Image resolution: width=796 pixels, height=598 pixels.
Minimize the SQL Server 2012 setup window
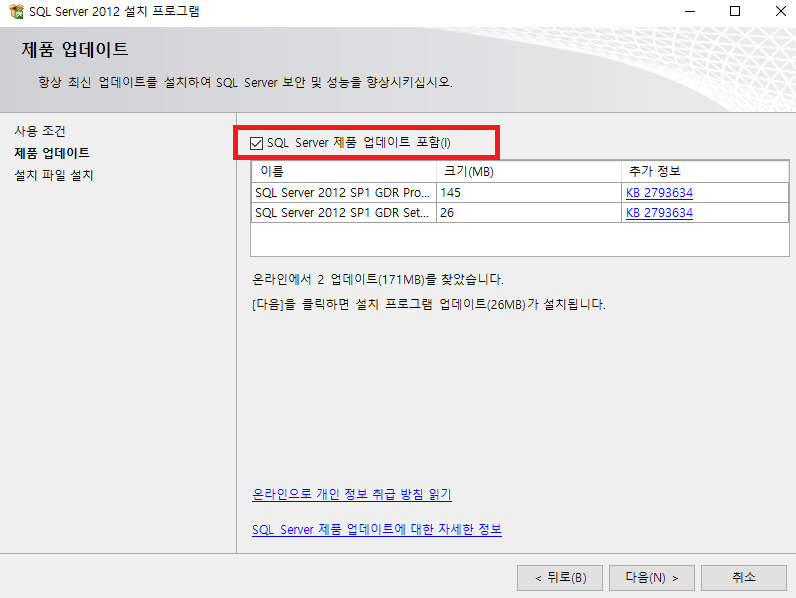(689, 11)
